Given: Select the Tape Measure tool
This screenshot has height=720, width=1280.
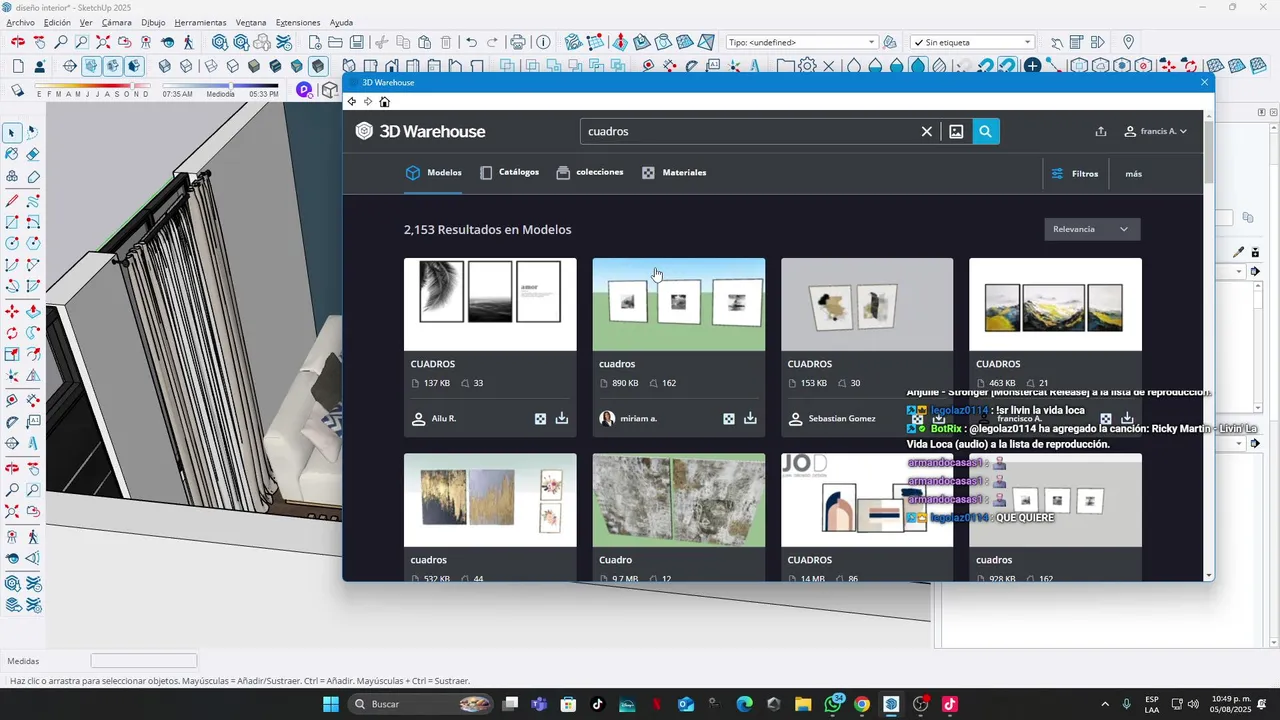Looking at the screenshot, I should click(x=12, y=399).
